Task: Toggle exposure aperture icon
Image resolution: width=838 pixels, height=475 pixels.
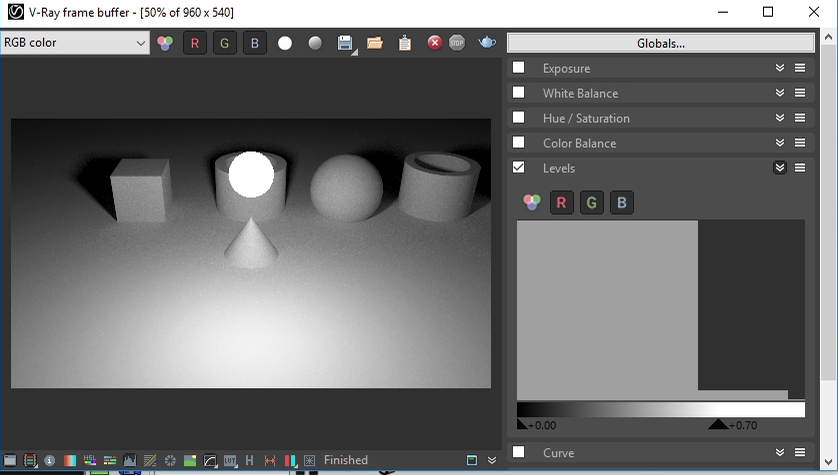Action: click(170, 460)
